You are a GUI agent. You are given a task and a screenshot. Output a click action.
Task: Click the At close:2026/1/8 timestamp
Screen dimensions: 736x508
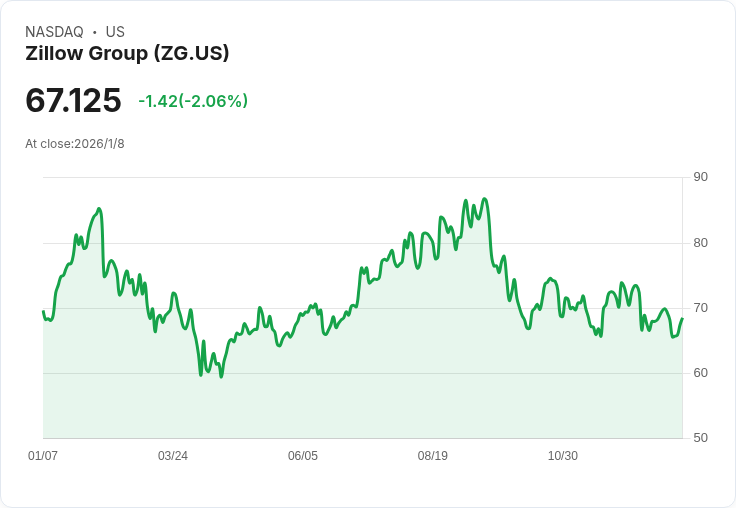click(x=75, y=144)
